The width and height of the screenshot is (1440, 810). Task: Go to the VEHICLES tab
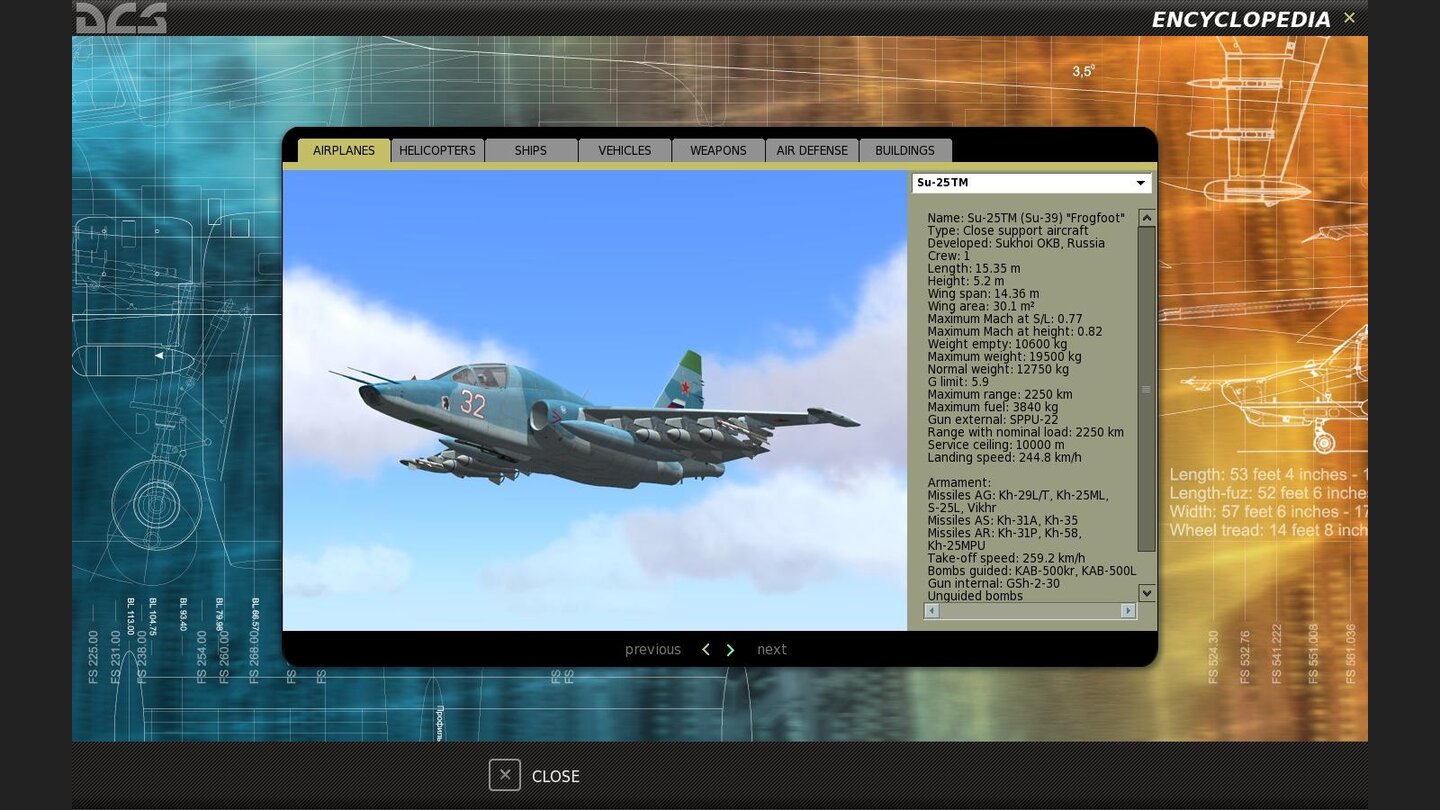(625, 150)
